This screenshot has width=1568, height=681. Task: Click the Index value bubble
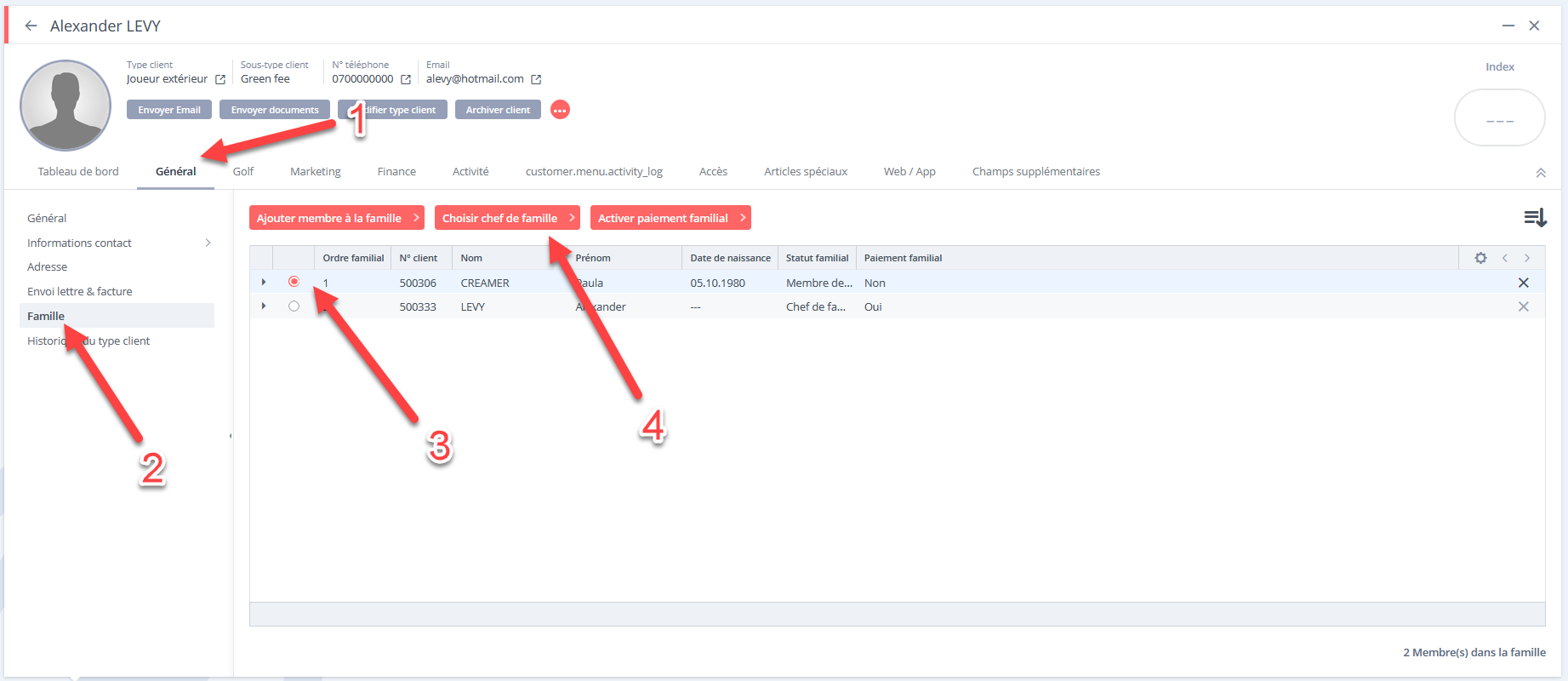coord(1499,118)
